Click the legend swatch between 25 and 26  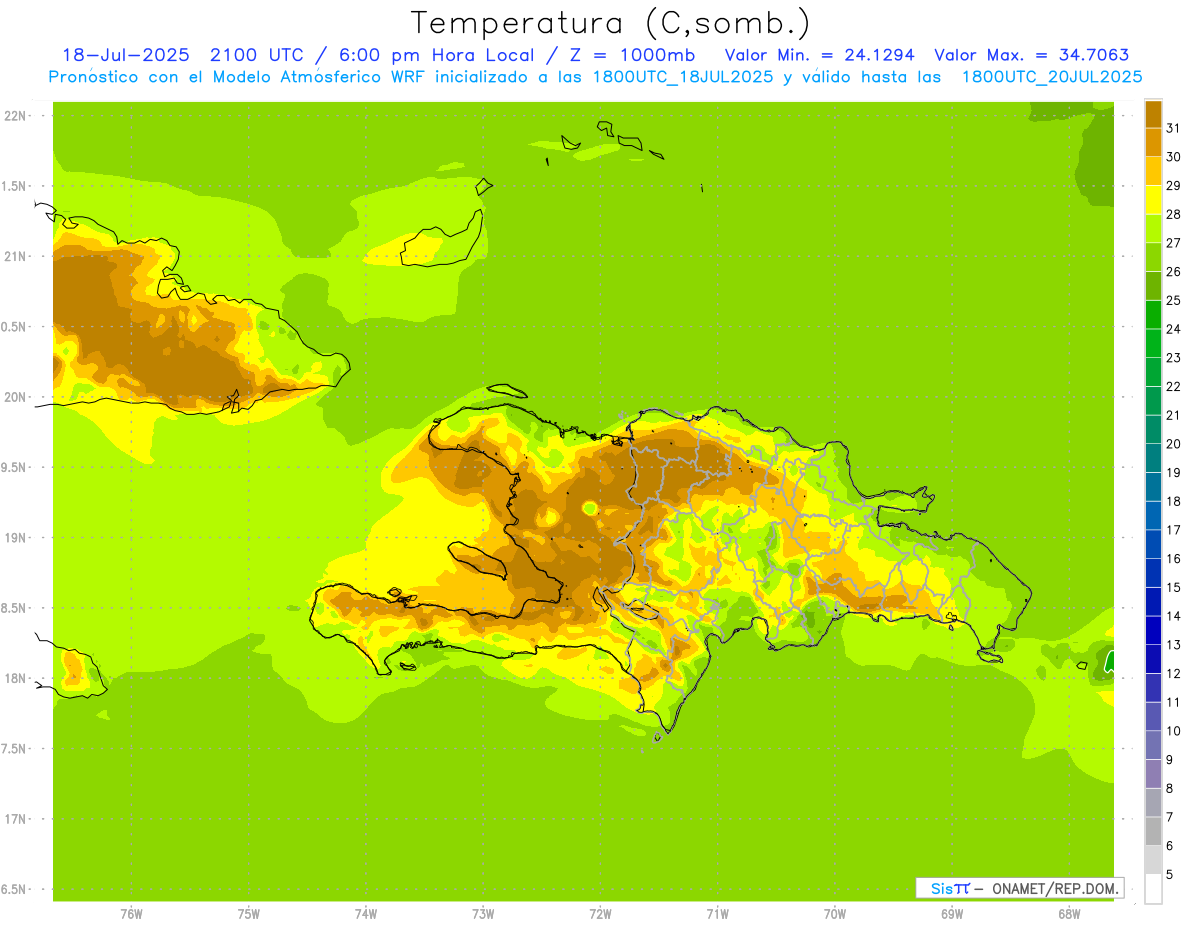(1153, 286)
